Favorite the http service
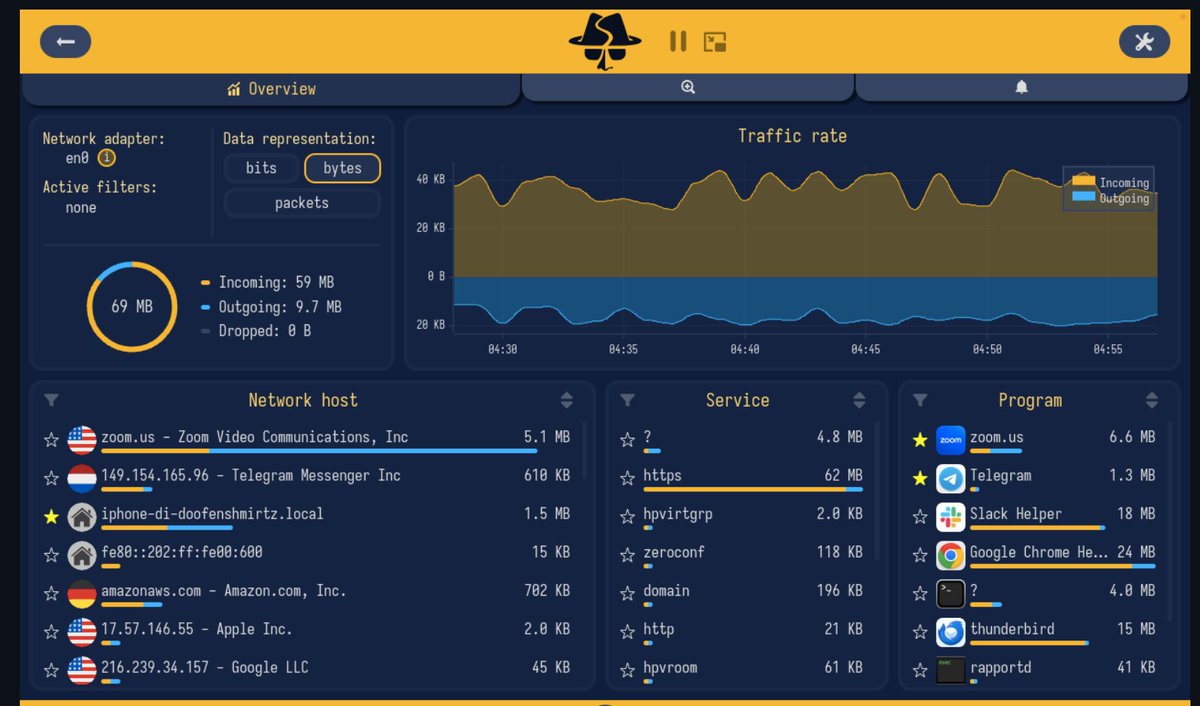The height and width of the screenshot is (706, 1200). point(627,632)
